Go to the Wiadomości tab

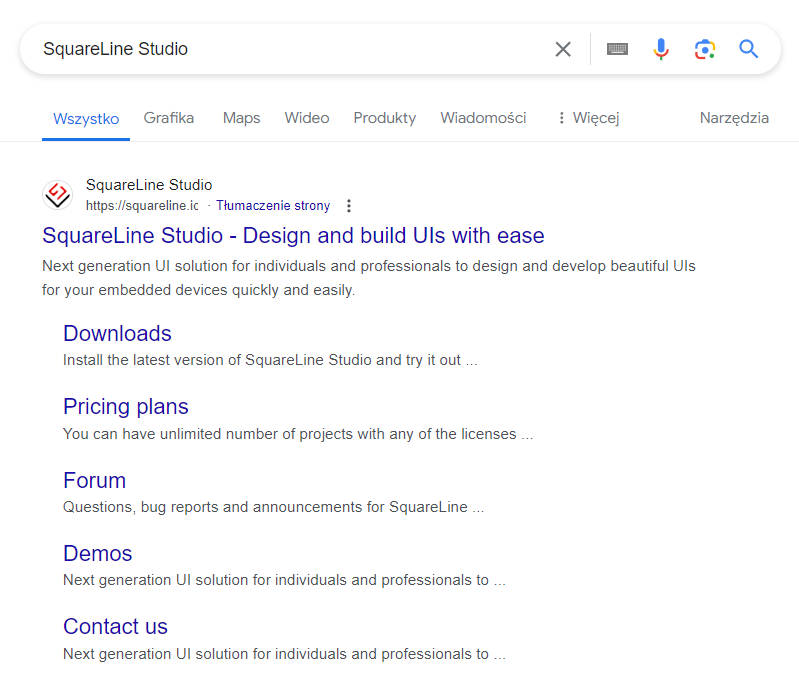click(483, 118)
